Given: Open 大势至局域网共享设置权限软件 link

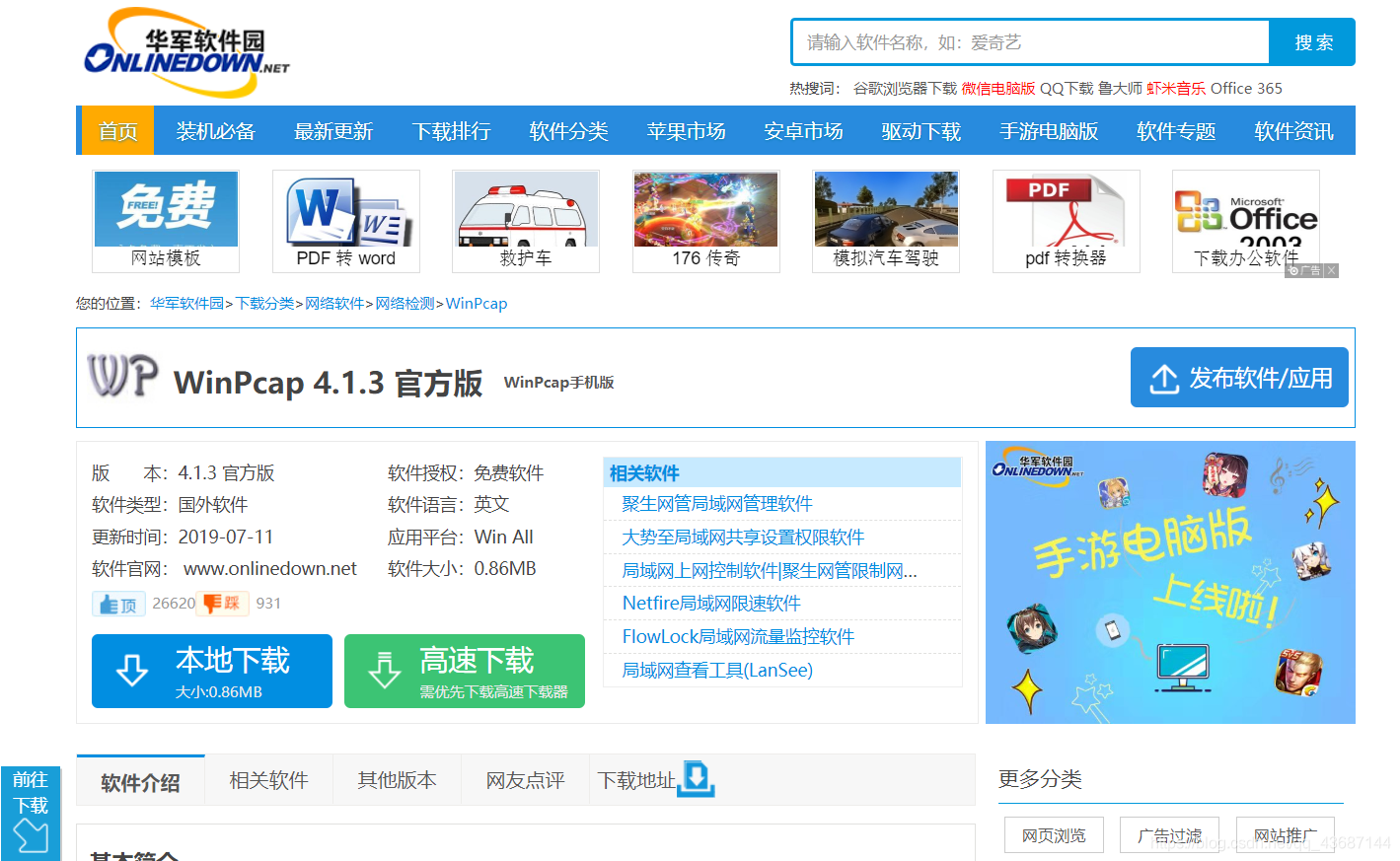Looking at the screenshot, I should [743, 538].
